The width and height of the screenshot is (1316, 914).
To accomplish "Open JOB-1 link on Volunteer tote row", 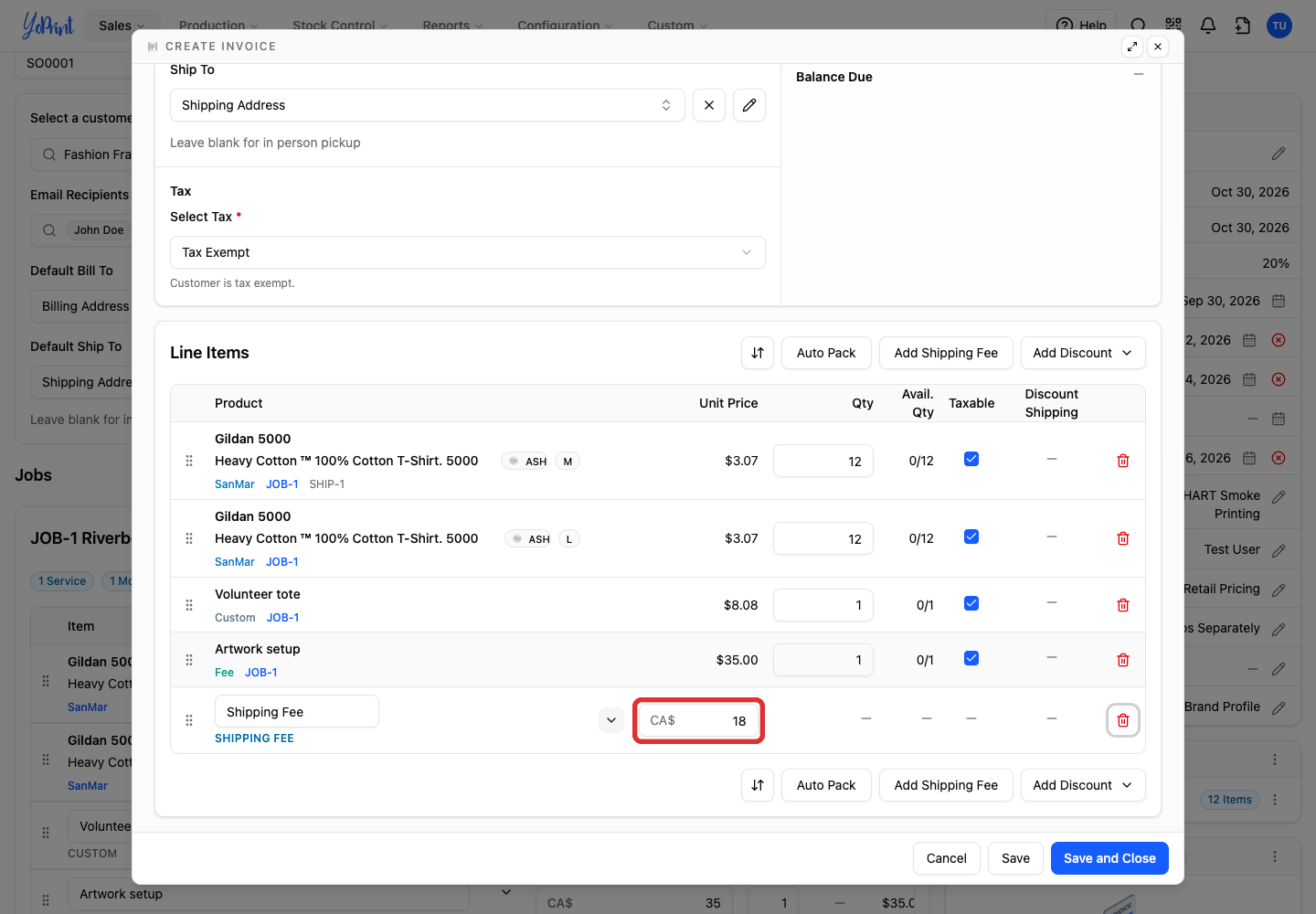I will click(x=283, y=618).
